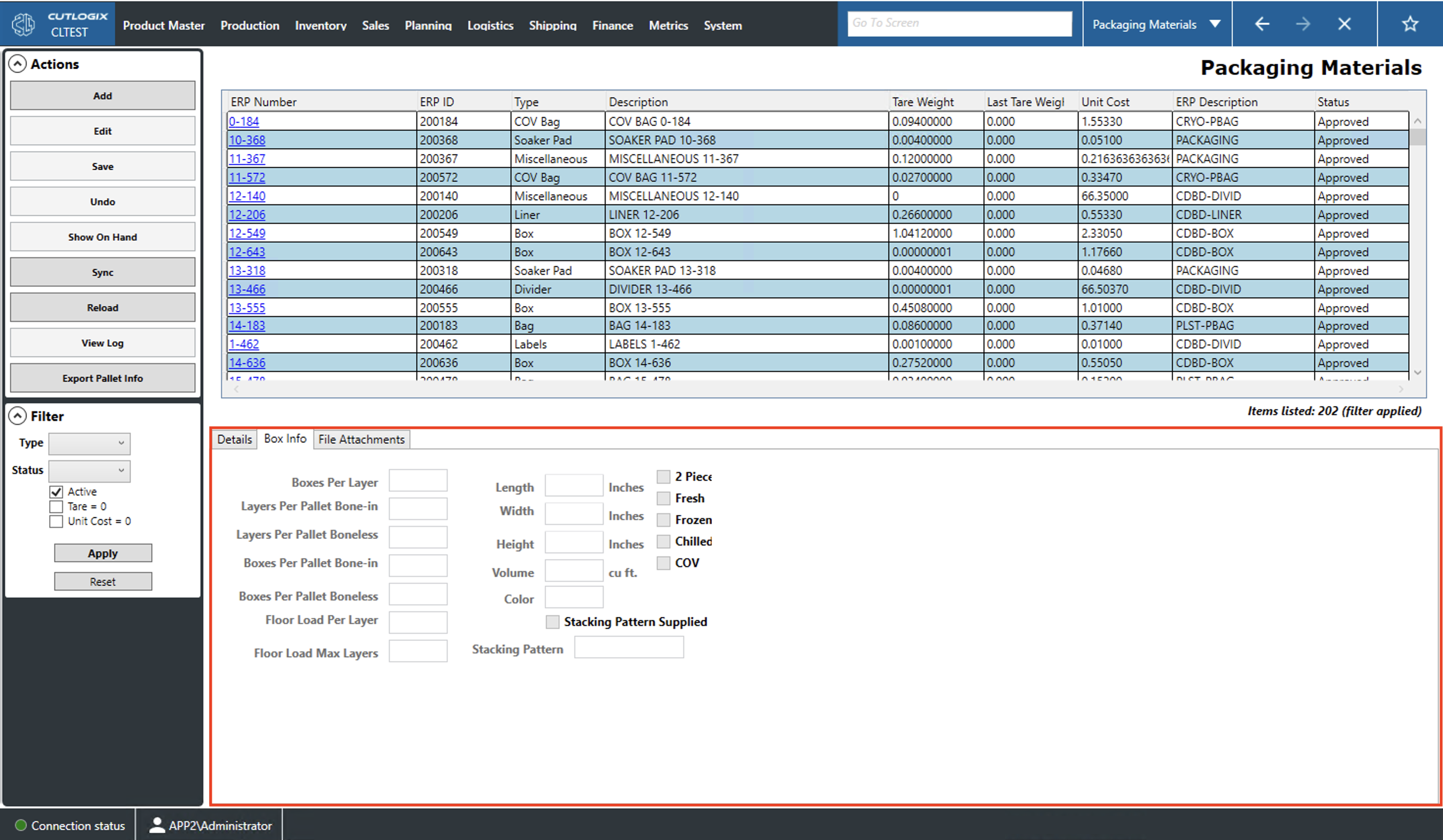Viewport: 1443px width, 840px height.
Task: Click the Sync button
Action: tap(103, 272)
